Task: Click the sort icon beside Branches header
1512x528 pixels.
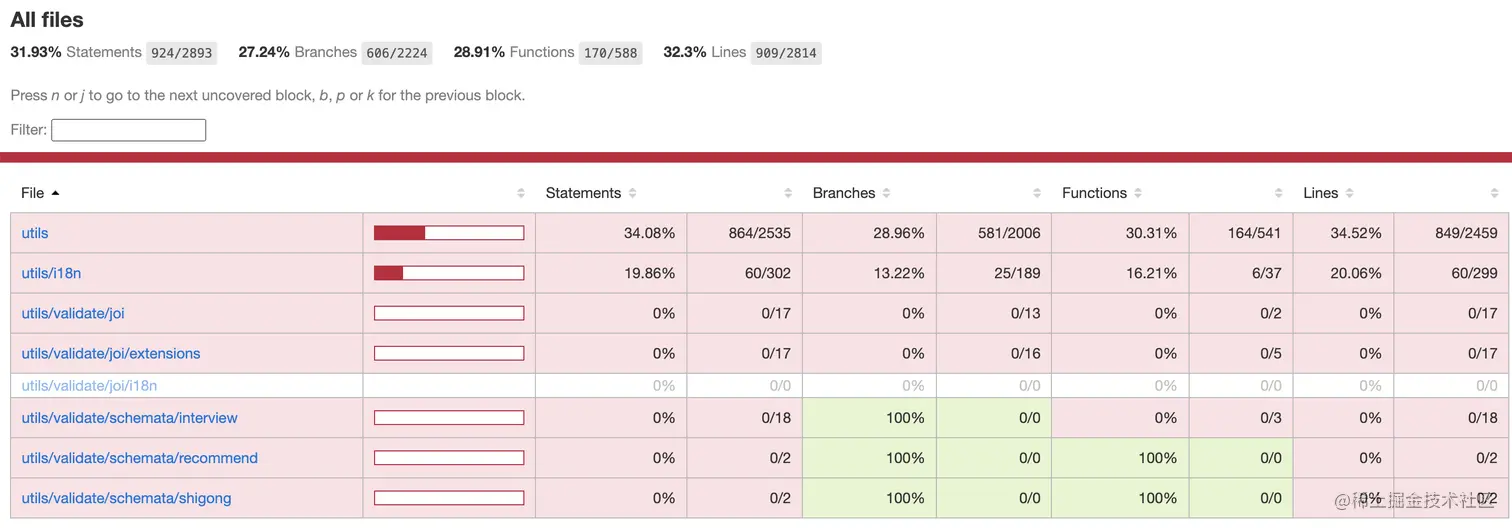Action: pos(886,193)
